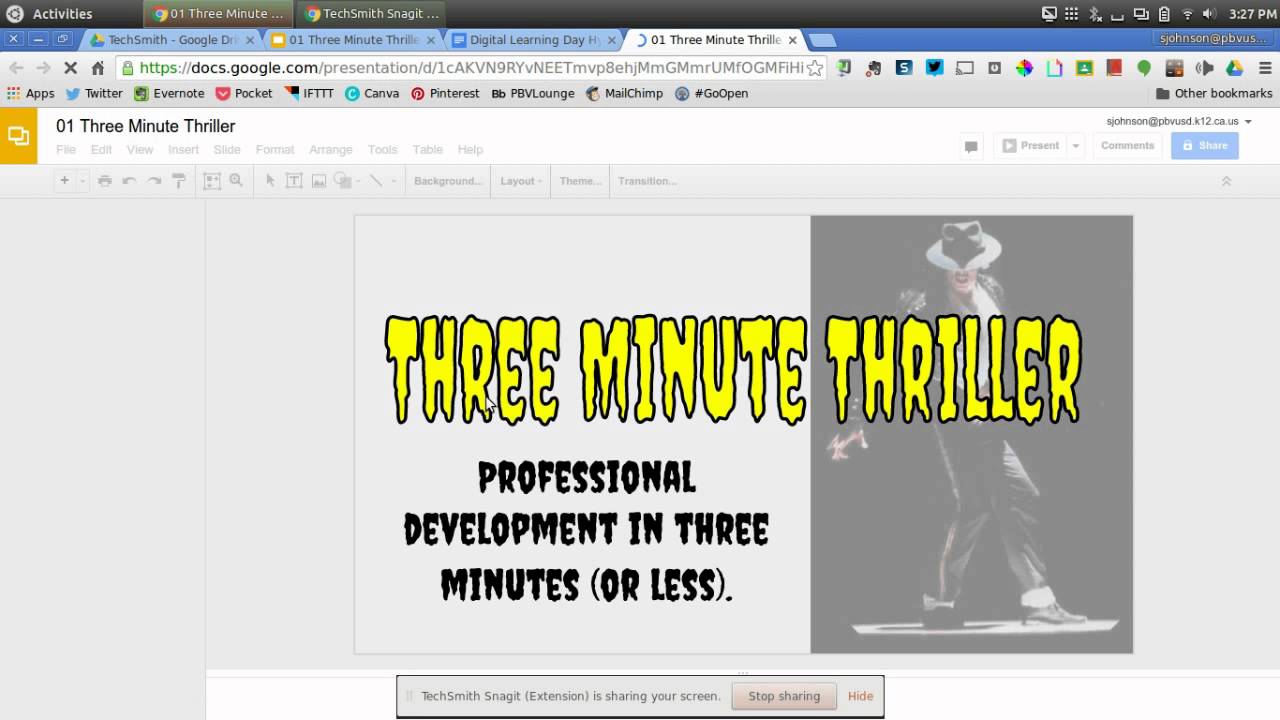This screenshot has width=1280, height=720.
Task: Switch to Digital Learning Day tab
Action: 534,40
